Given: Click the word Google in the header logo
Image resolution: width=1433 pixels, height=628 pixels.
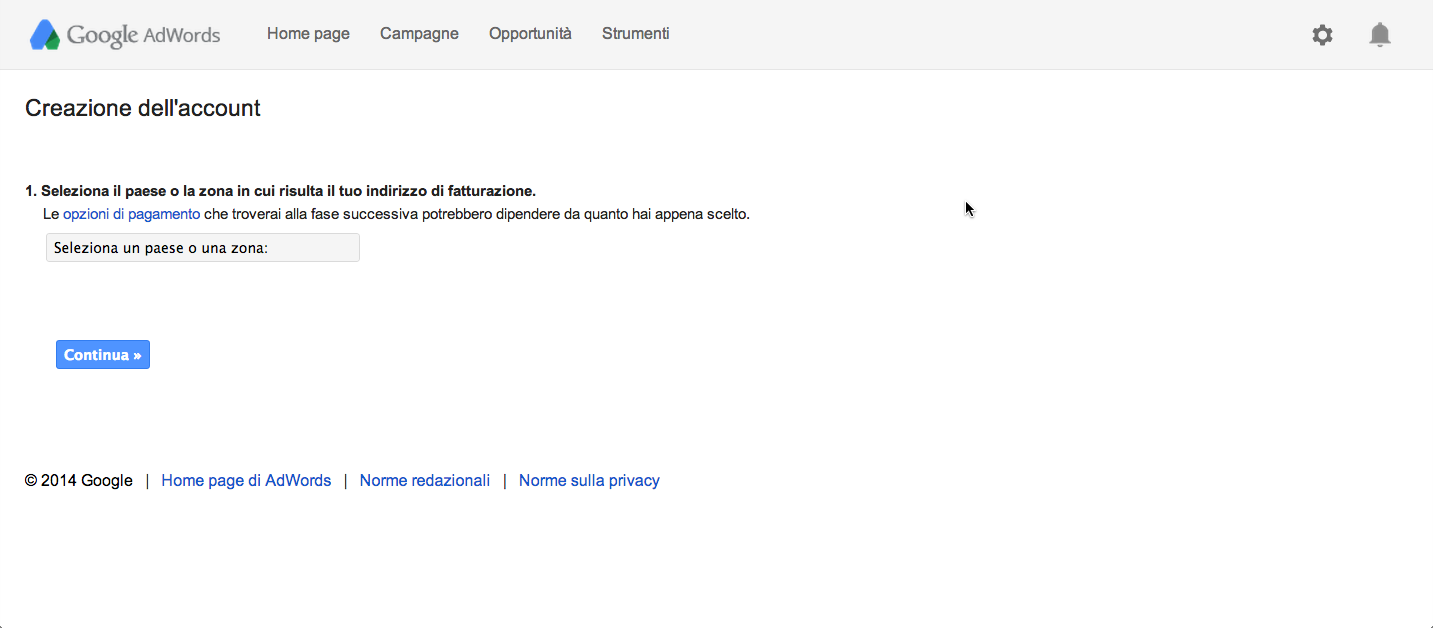Looking at the screenshot, I should pyautogui.click(x=102, y=35).
